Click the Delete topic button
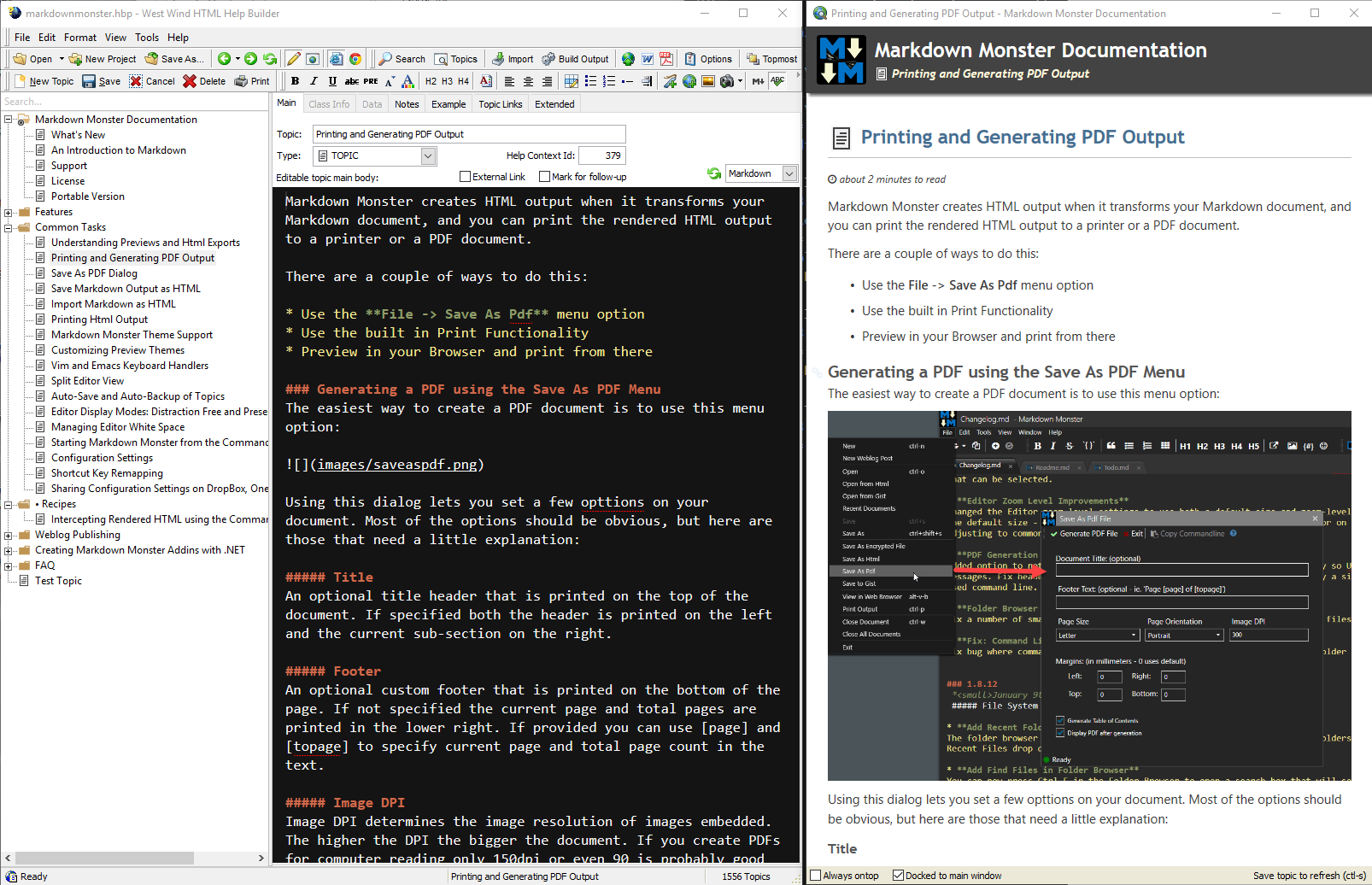The image size is (1372, 885). pos(204,81)
